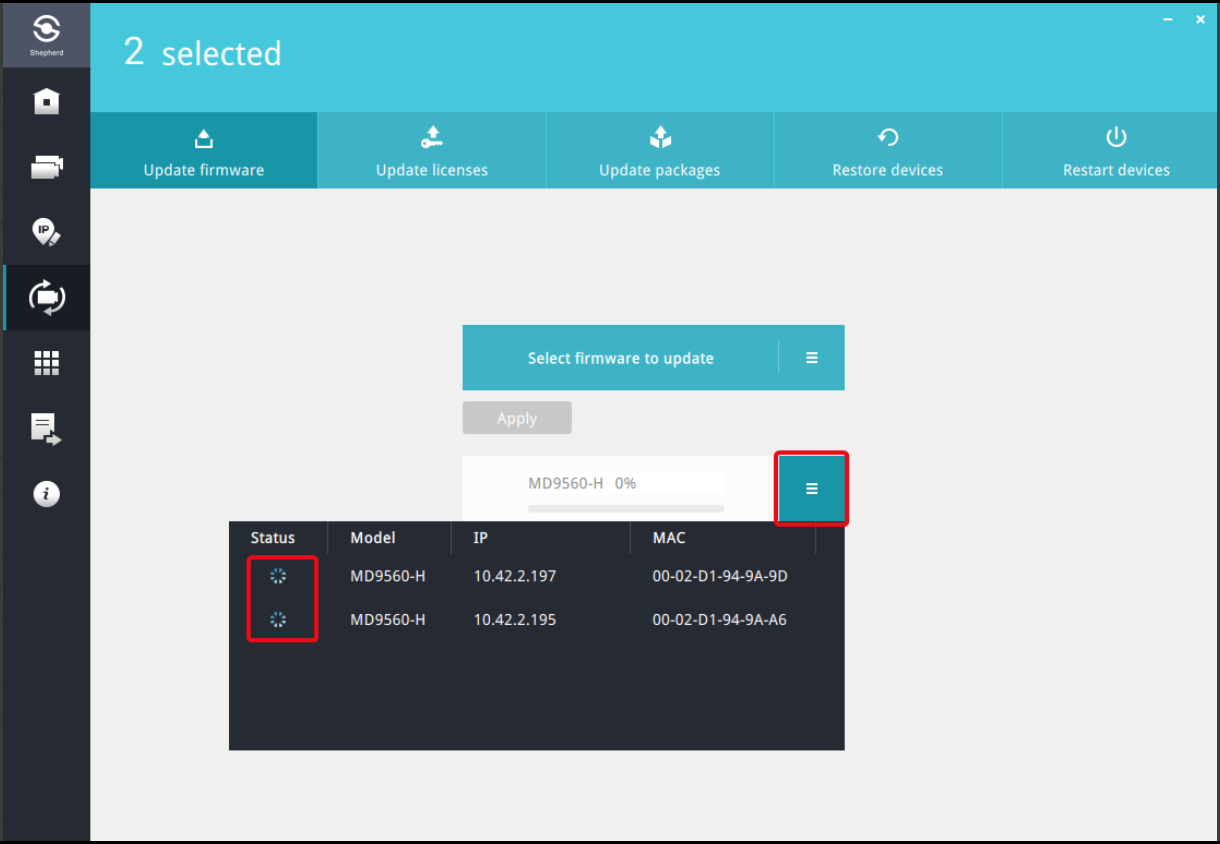Open the Home dashboard from the sidebar

(46, 100)
